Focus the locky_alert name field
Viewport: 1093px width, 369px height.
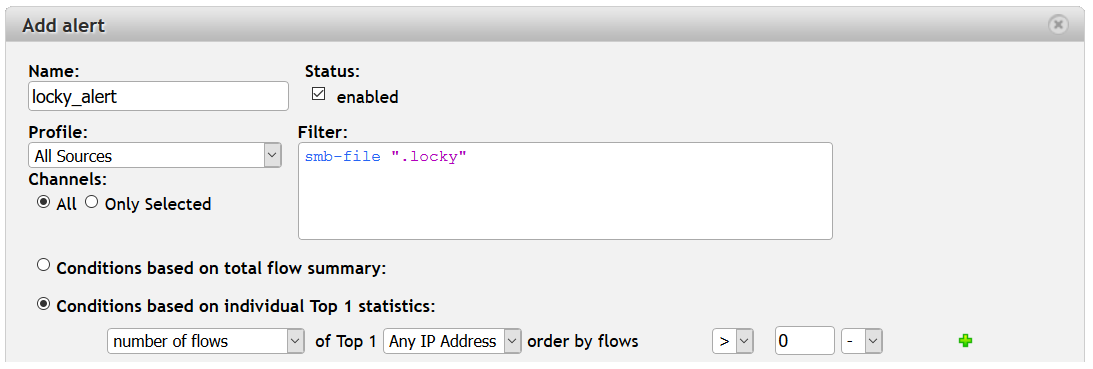158,96
